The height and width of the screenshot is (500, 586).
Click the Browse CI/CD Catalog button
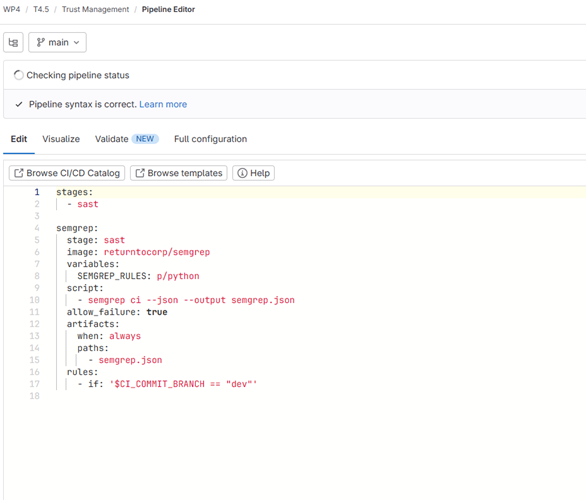(x=67, y=173)
